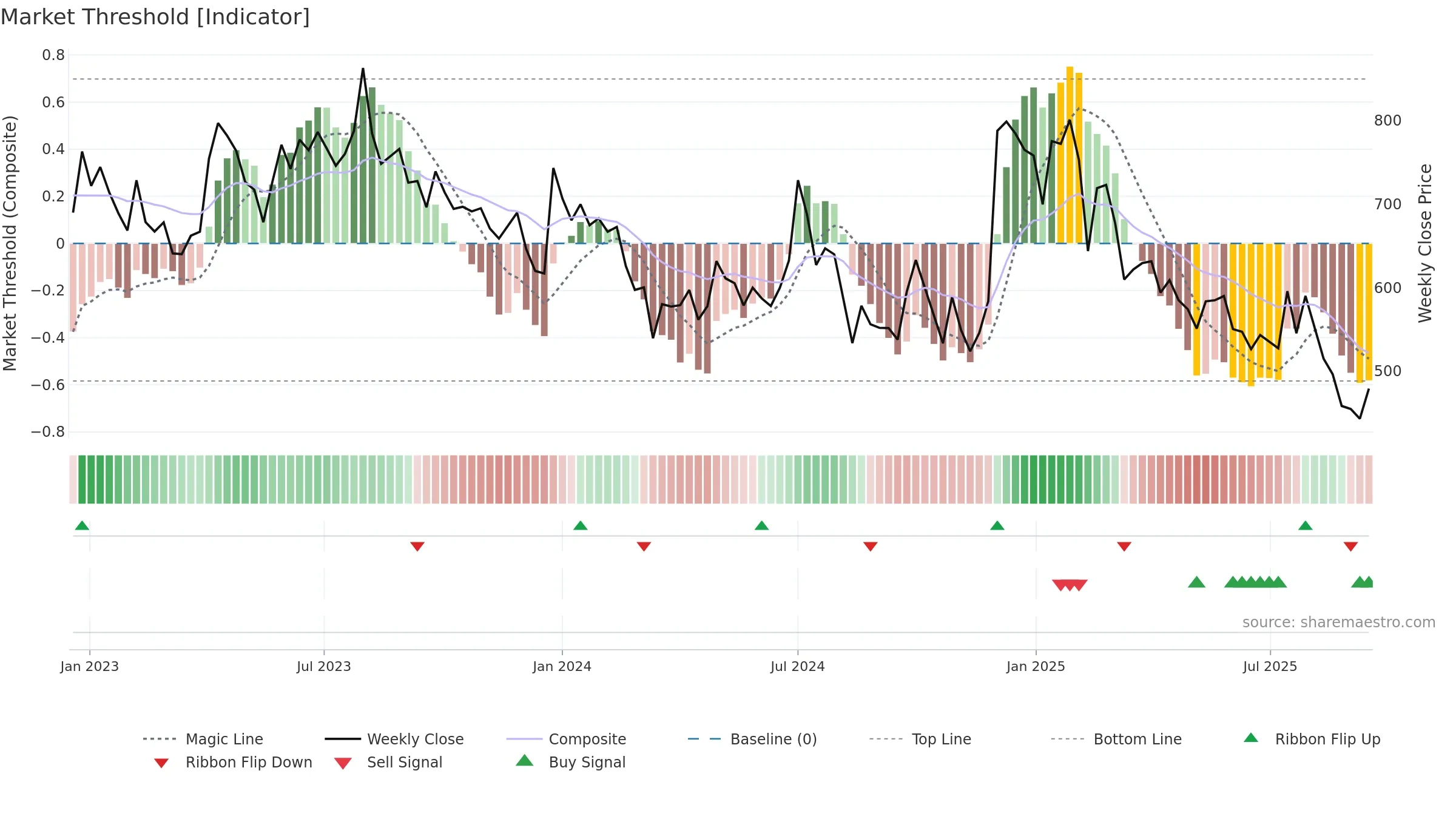The image size is (1456, 819).
Task: Click the source: sharemaestro.com text
Action: pyautogui.click(x=1339, y=622)
